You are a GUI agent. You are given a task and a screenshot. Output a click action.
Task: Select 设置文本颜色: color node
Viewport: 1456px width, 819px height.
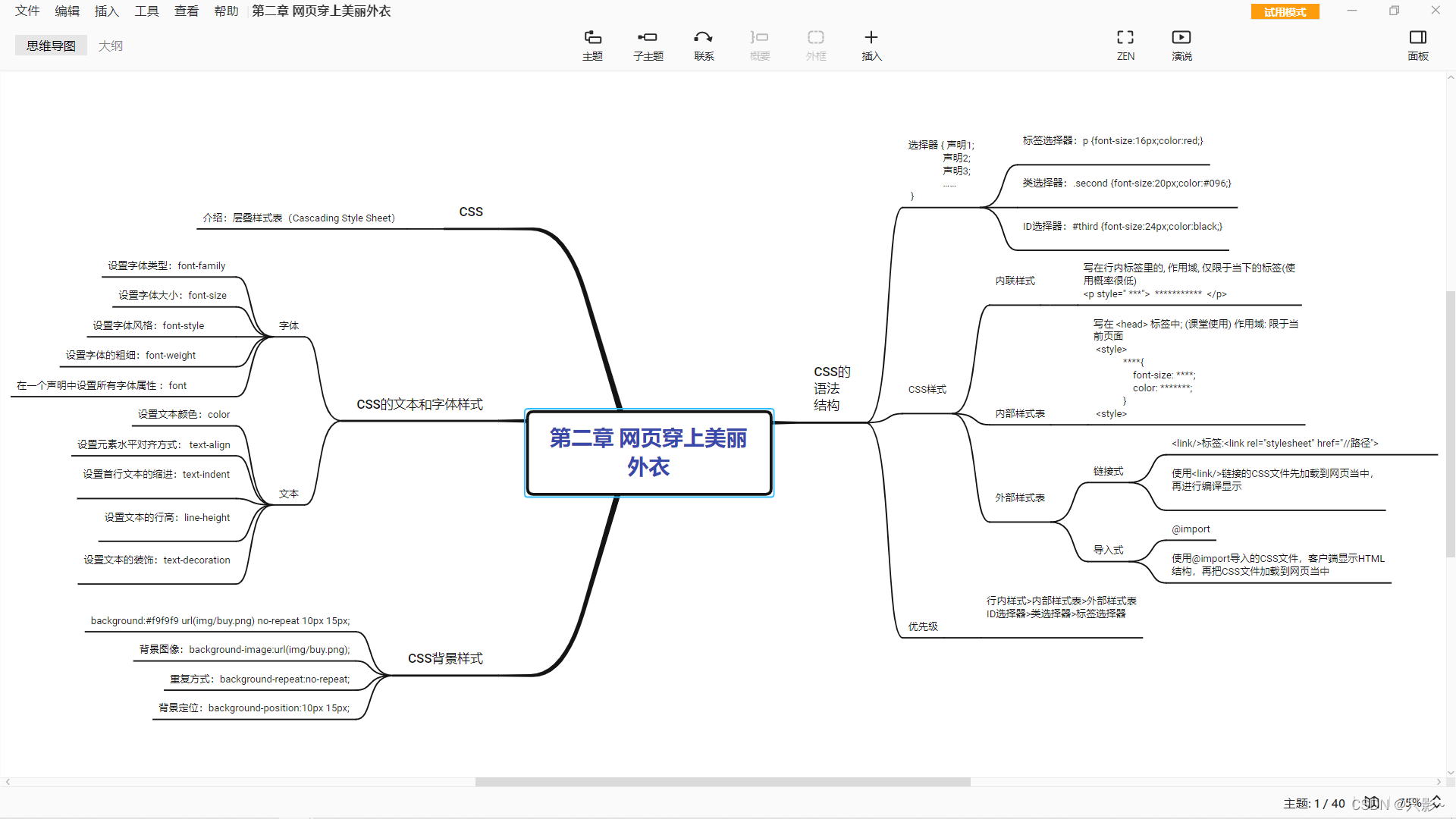pos(184,414)
